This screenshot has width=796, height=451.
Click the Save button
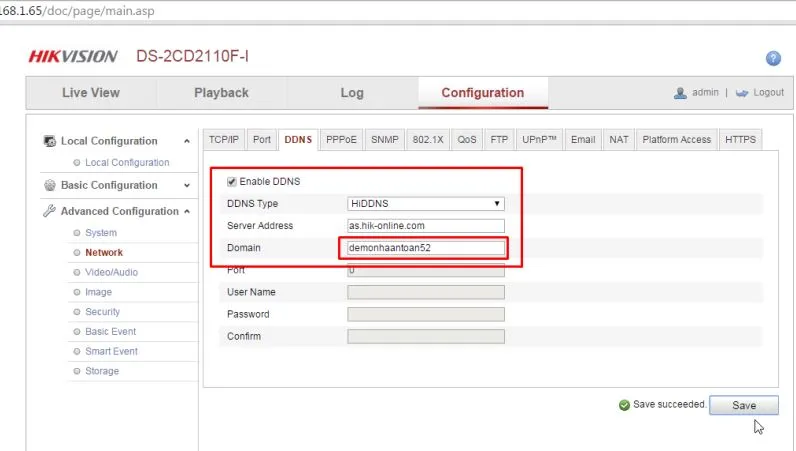(744, 405)
